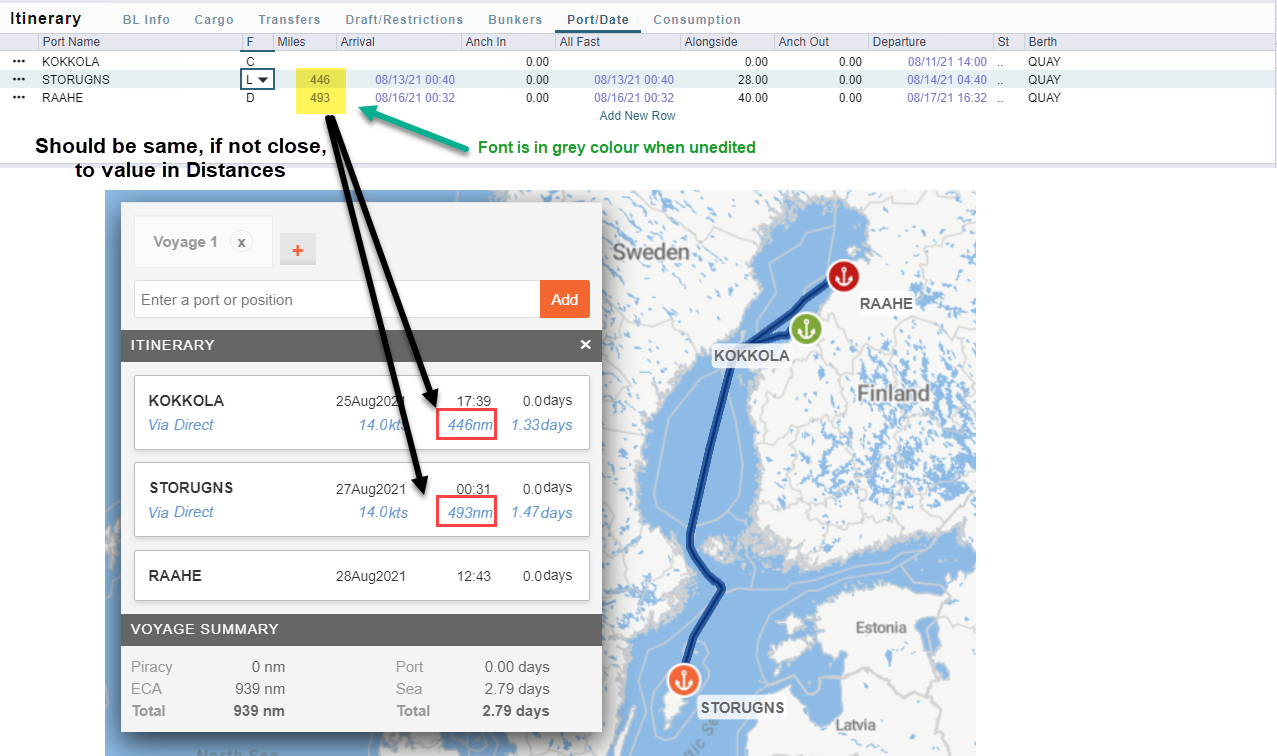The height and width of the screenshot is (756, 1277).
Task: Switch to the Consumption tab
Action: point(697,19)
